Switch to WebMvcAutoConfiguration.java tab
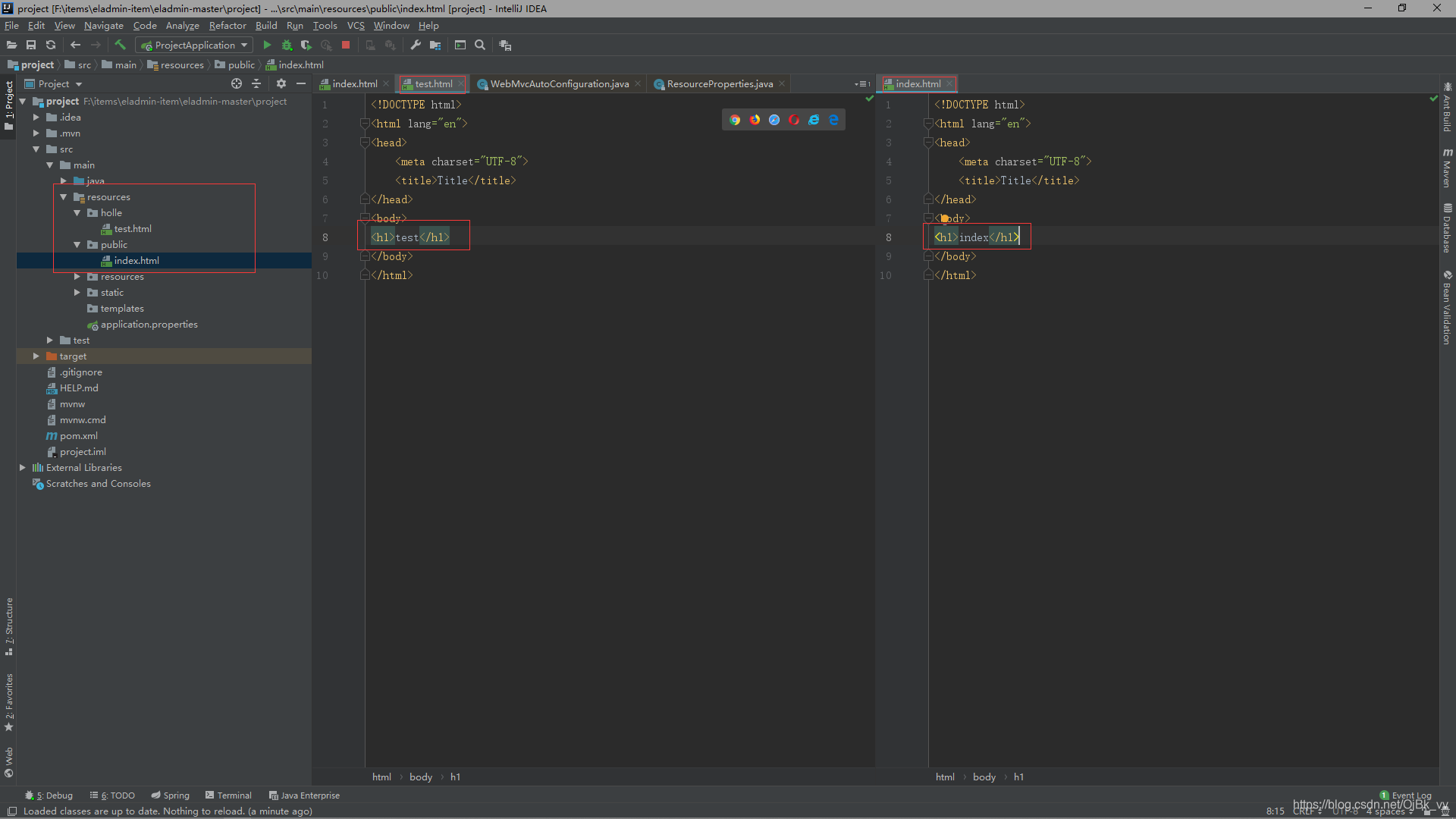The width and height of the screenshot is (1456, 819). pos(559,84)
